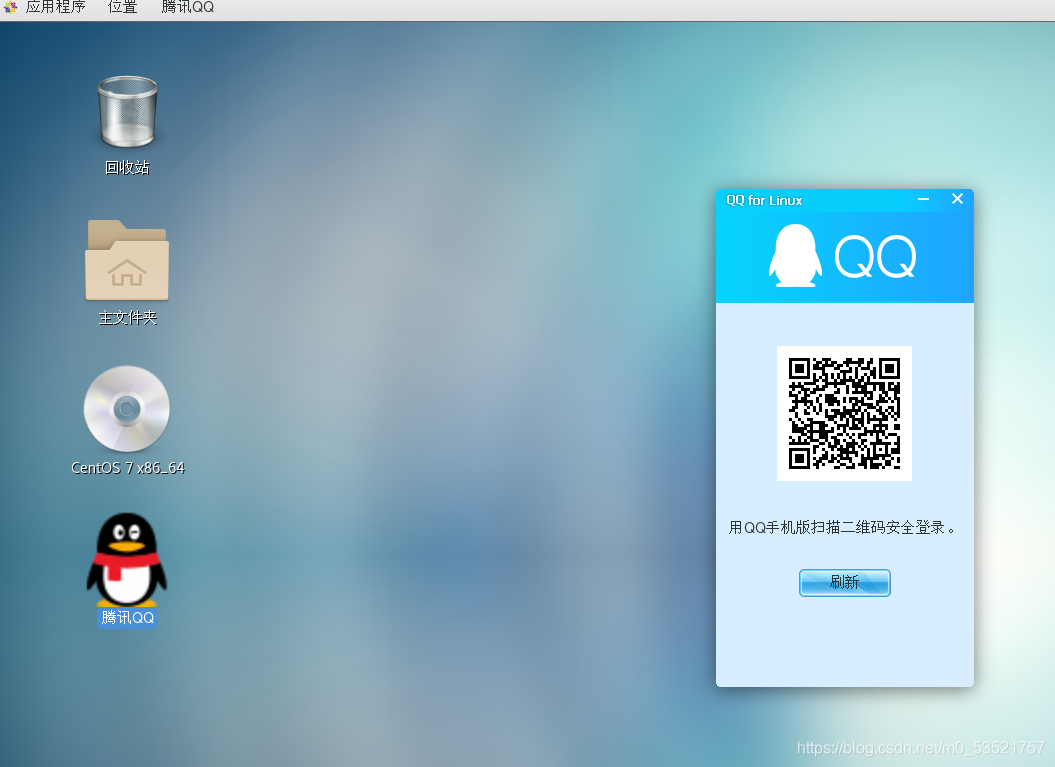Click the 主文件夹 label text
The height and width of the screenshot is (767, 1055).
coord(127,318)
